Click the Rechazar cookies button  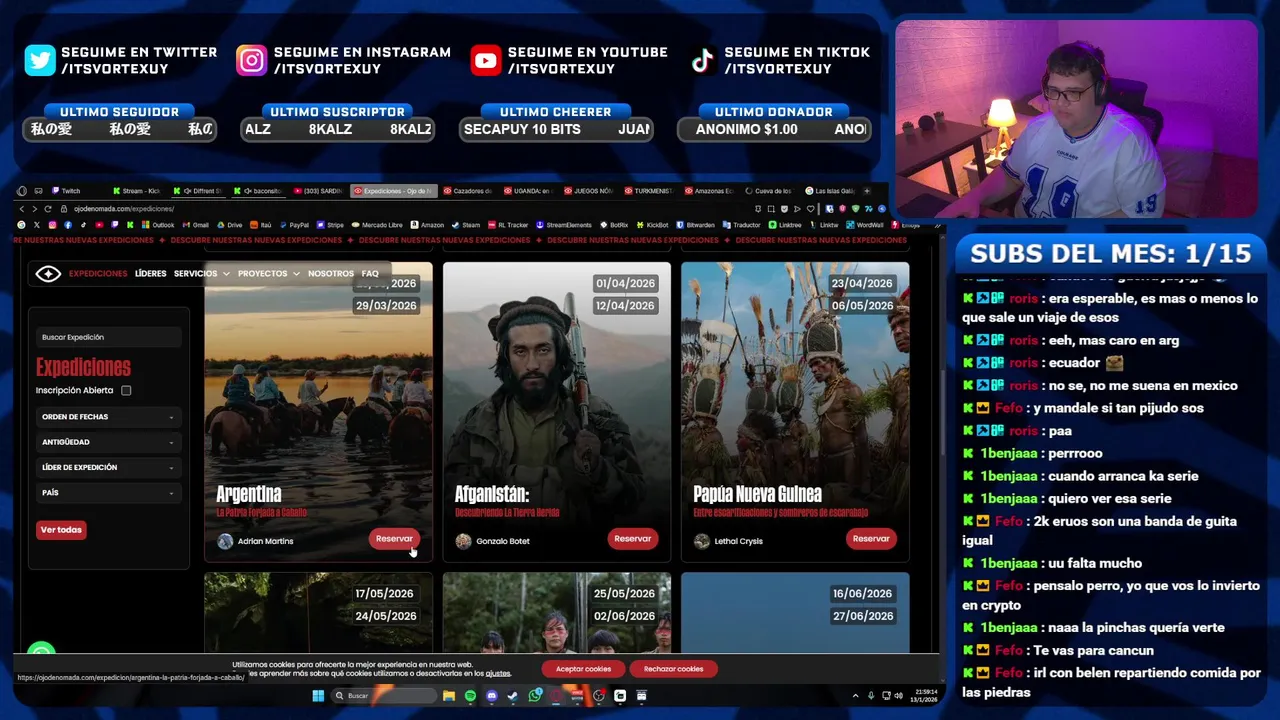click(x=673, y=669)
